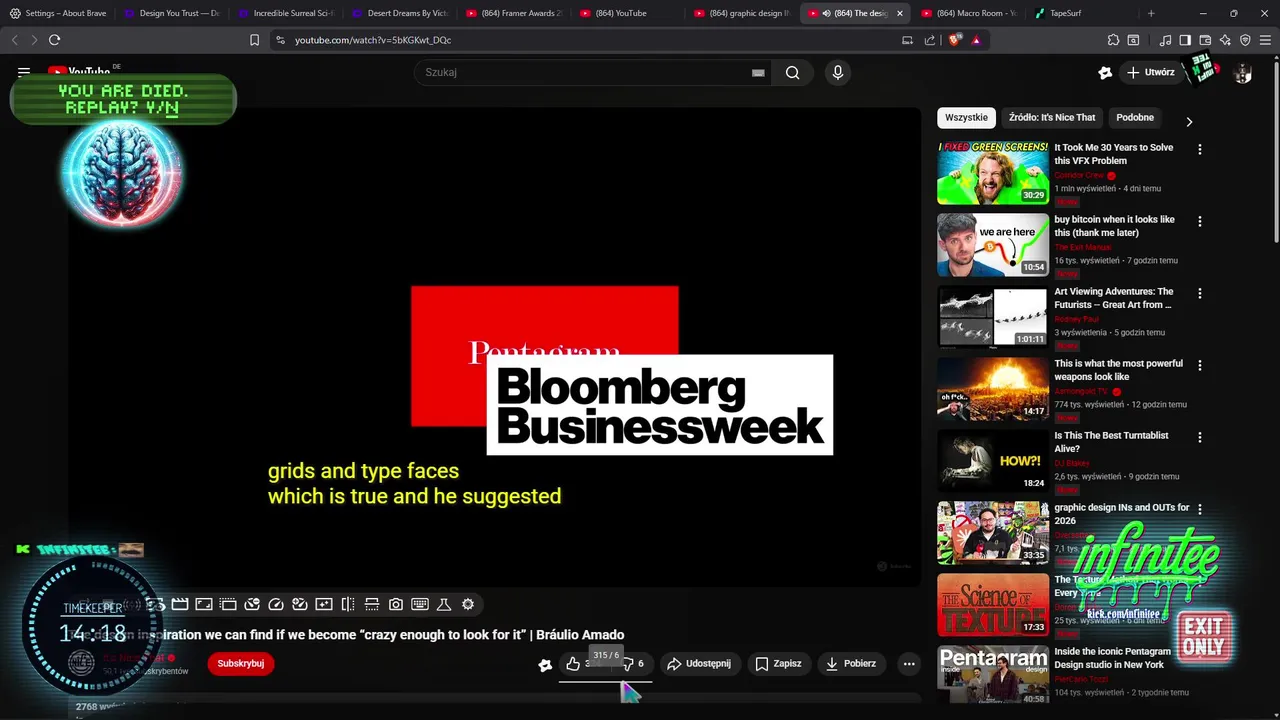
Task: Start voice search with microphone icon
Action: [x=838, y=72]
